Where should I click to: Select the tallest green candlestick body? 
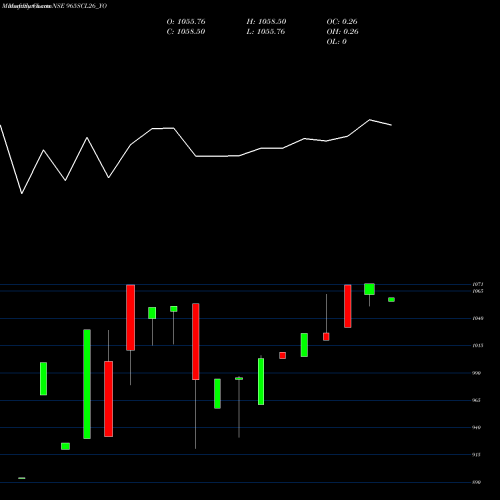tap(87, 384)
